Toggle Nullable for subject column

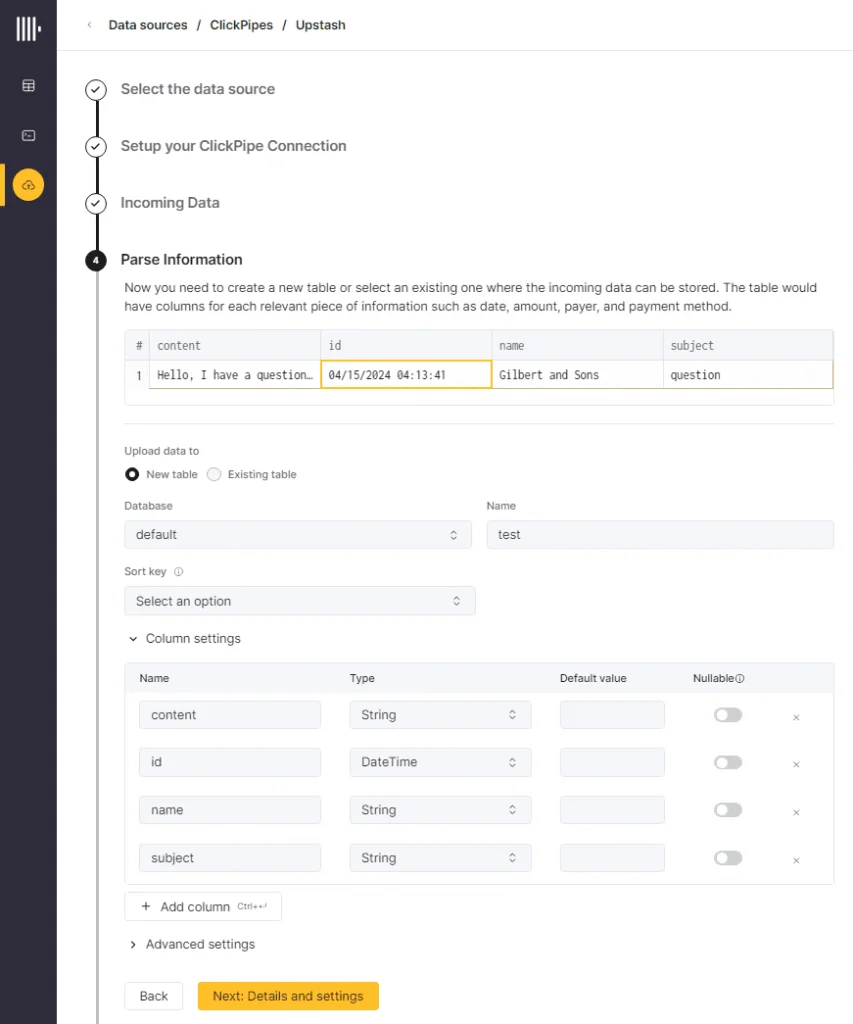[x=728, y=857]
